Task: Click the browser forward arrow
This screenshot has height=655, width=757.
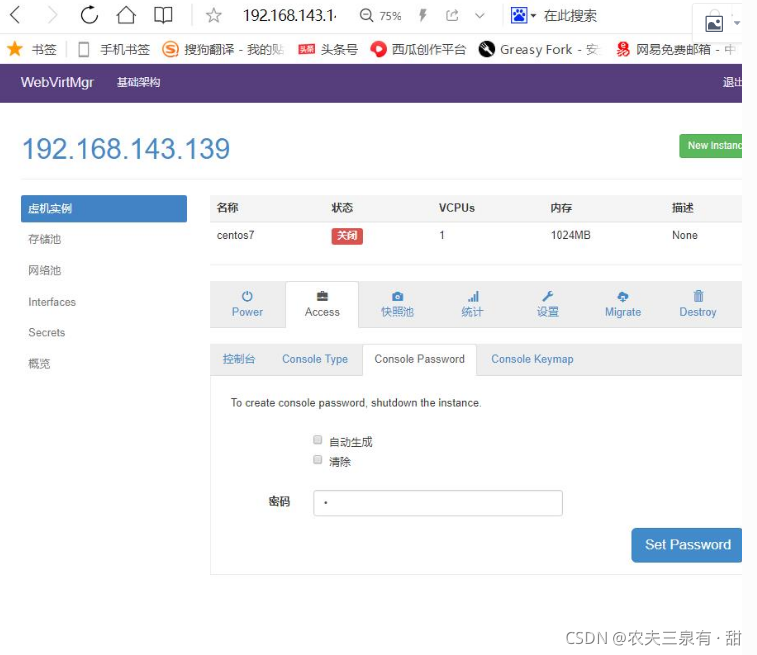Action: point(52,15)
